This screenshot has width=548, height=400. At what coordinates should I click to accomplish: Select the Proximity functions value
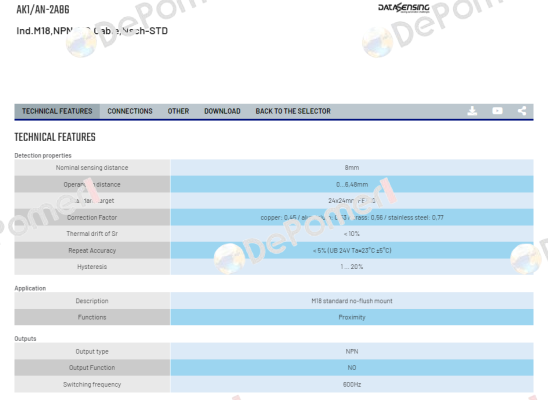tap(352, 317)
